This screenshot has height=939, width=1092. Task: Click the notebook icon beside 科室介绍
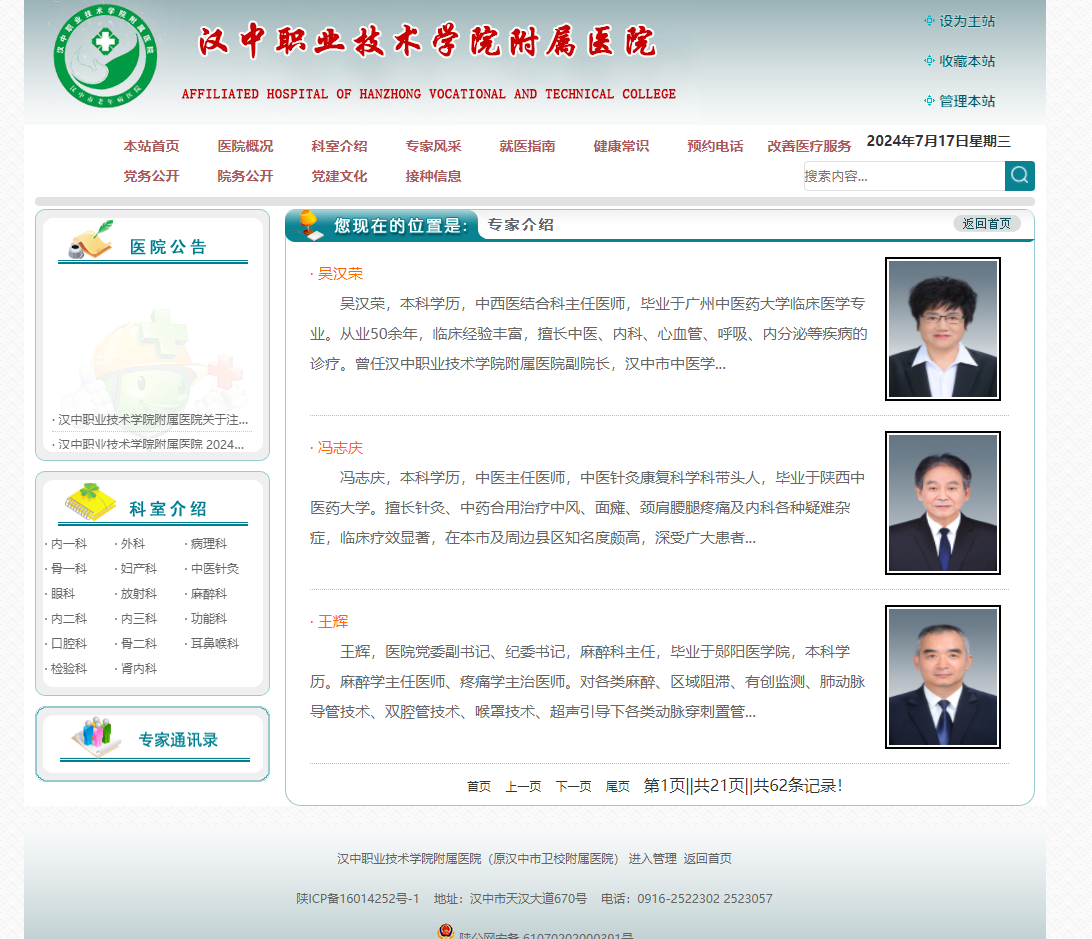pos(90,502)
